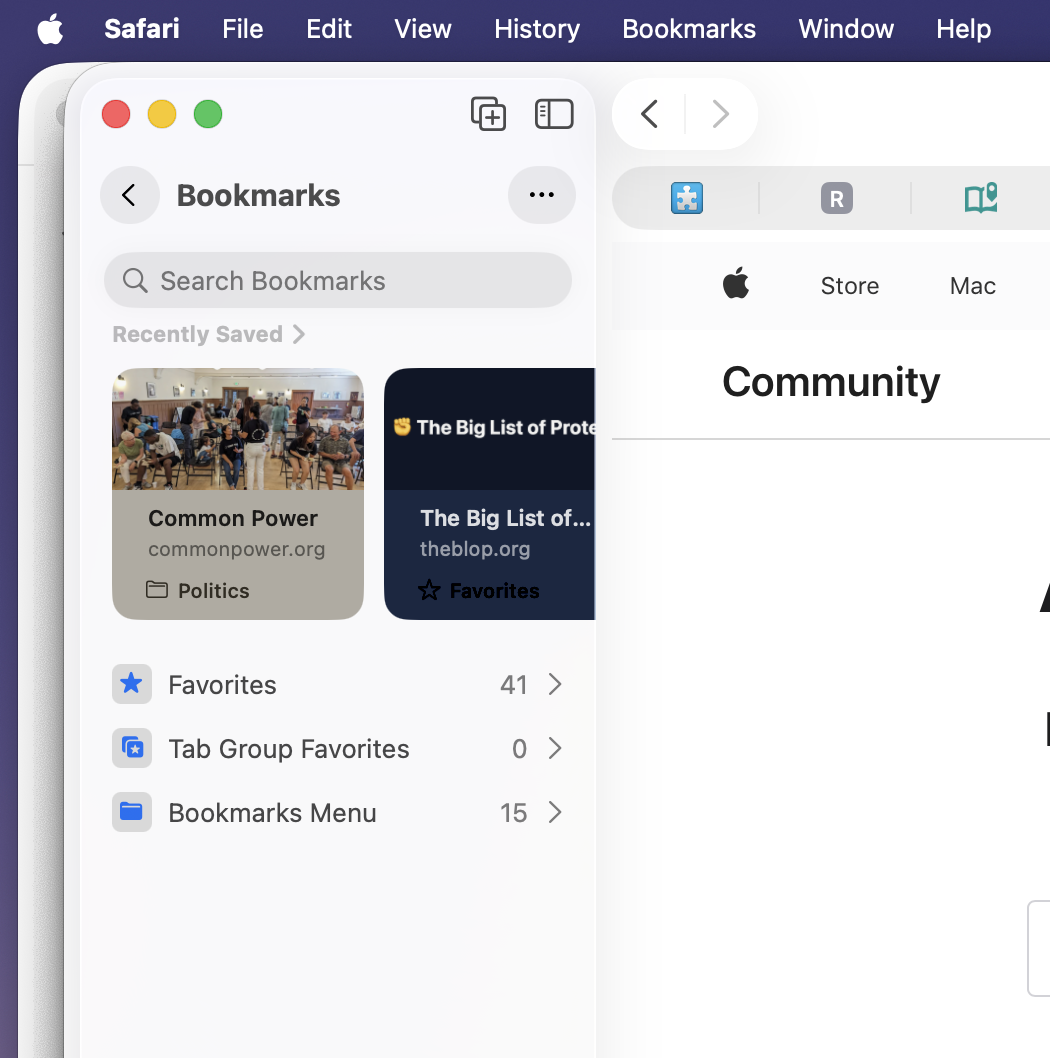Click the Apple logo on the webpage
Screen dimensions: 1050x1058
click(x=736, y=283)
